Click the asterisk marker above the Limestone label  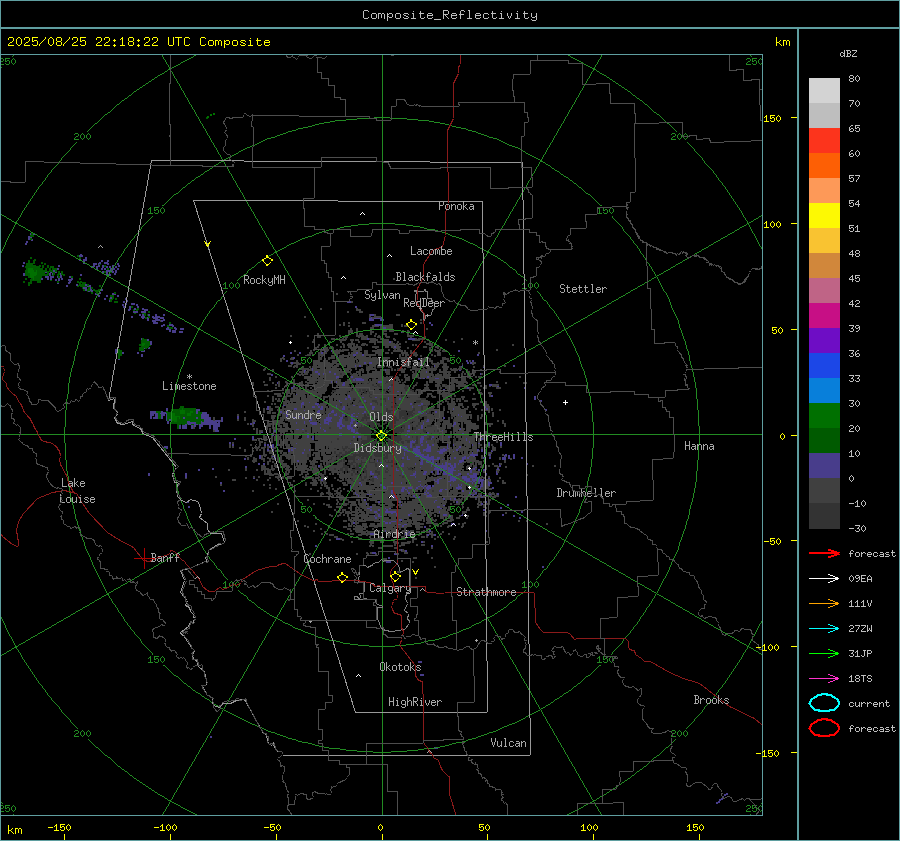click(x=189, y=377)
